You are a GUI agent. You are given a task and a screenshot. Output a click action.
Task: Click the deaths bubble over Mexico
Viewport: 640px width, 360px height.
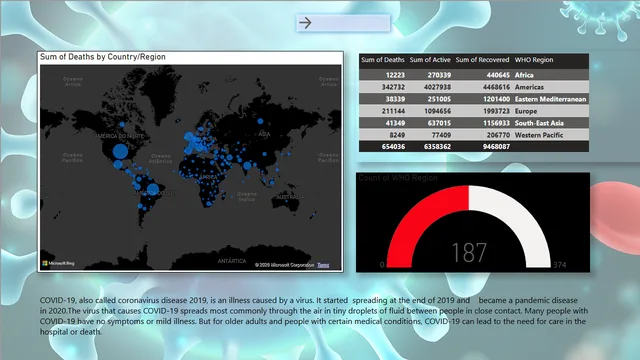(x=118, y=165)
